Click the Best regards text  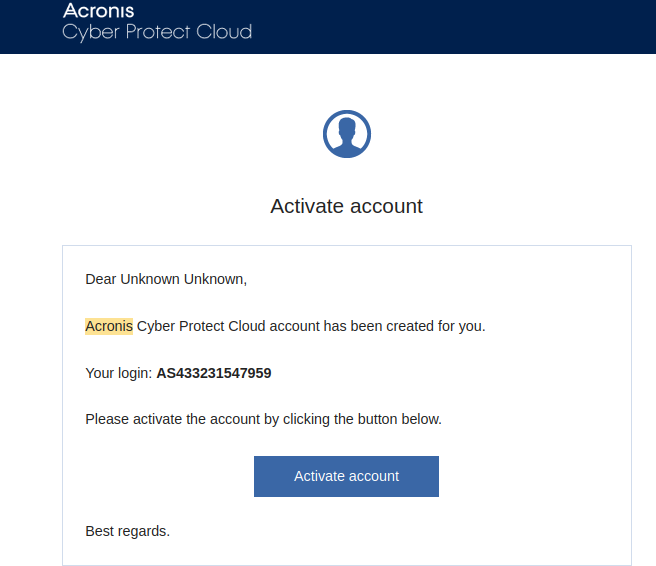tap(128, 531)
